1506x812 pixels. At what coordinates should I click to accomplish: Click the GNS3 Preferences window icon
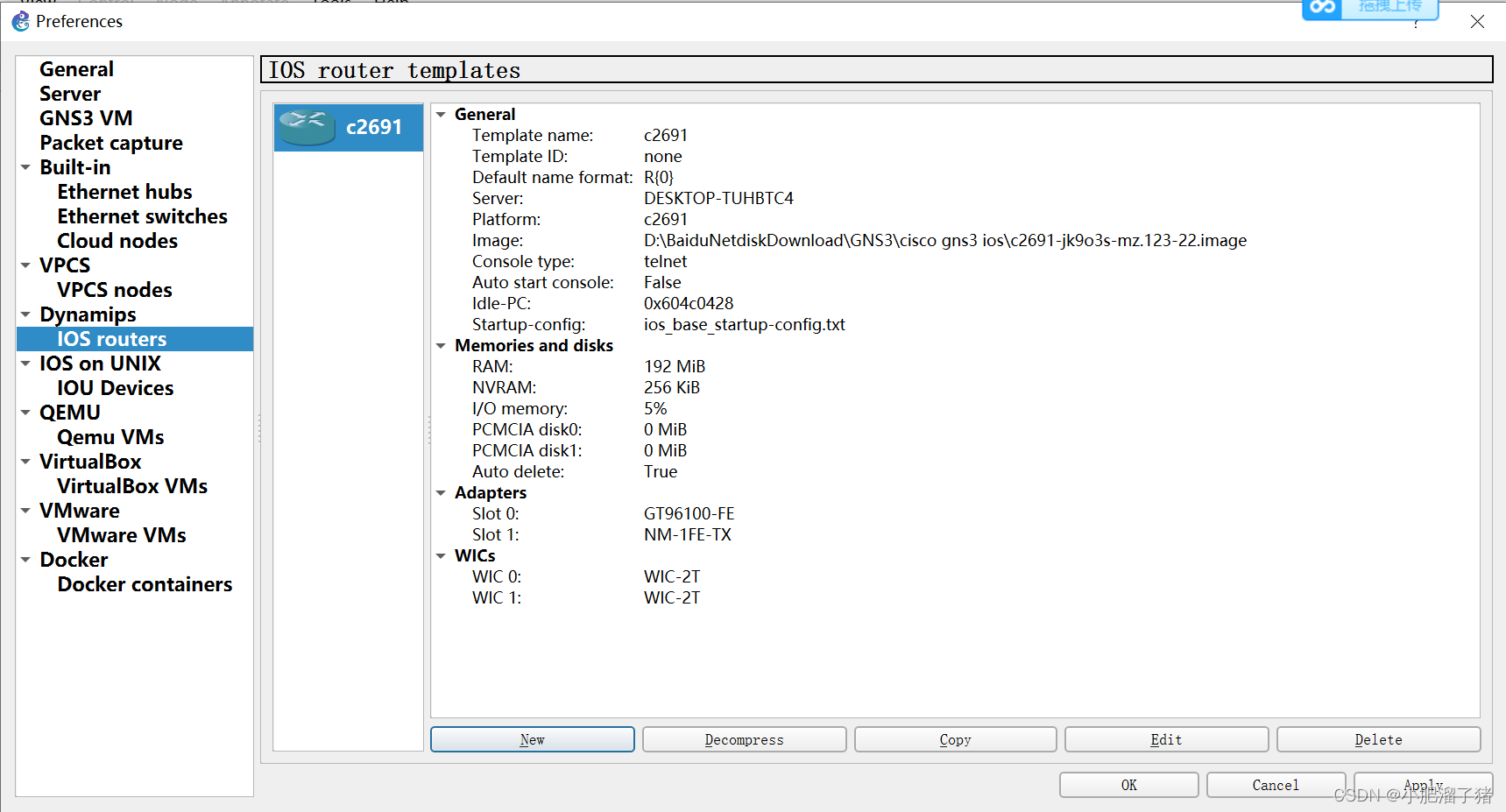[x=20, y=21]
